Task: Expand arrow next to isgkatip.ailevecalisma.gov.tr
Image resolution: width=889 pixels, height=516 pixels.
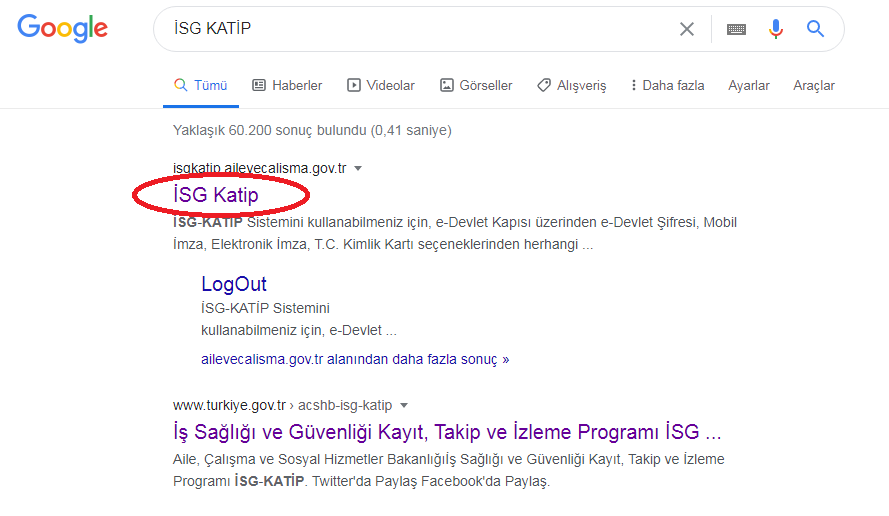Action: pos(358,168)
